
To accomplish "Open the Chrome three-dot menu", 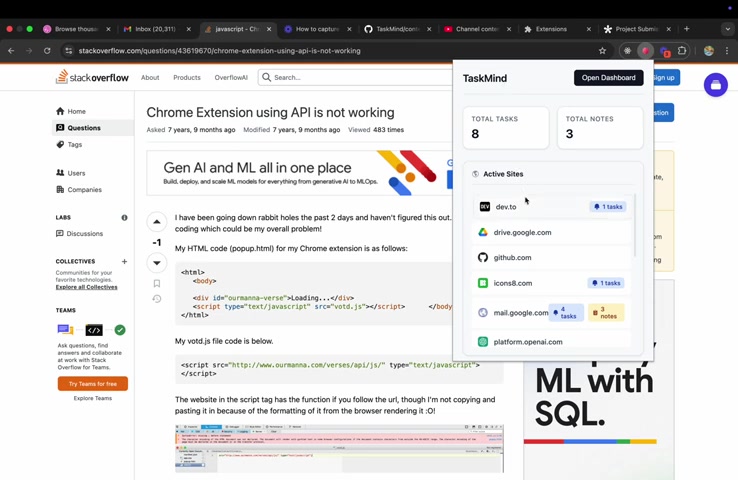I will pos(727,50).
